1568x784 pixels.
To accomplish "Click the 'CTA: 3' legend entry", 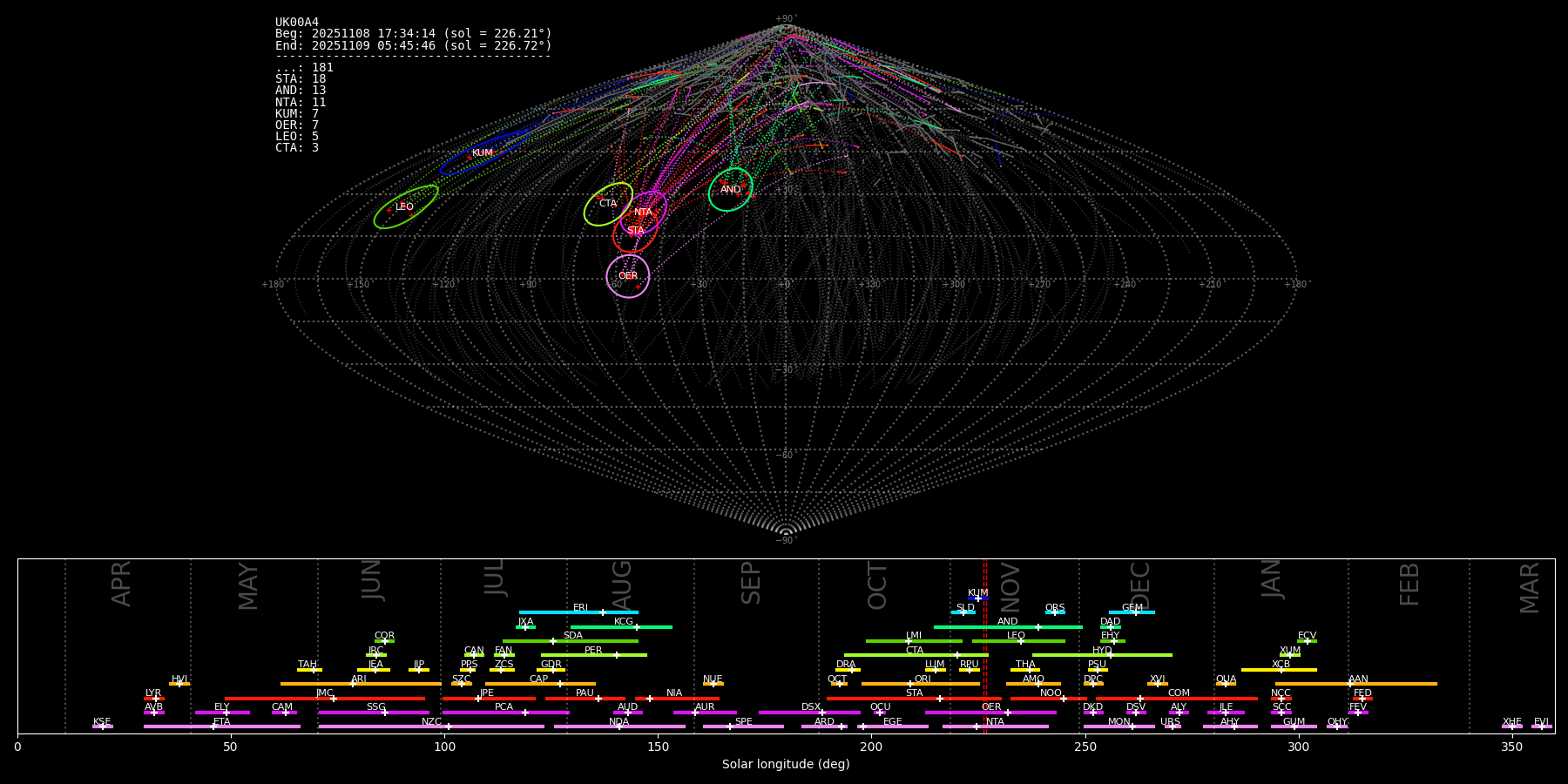I will pyautogui.click(x=297, y=148).
